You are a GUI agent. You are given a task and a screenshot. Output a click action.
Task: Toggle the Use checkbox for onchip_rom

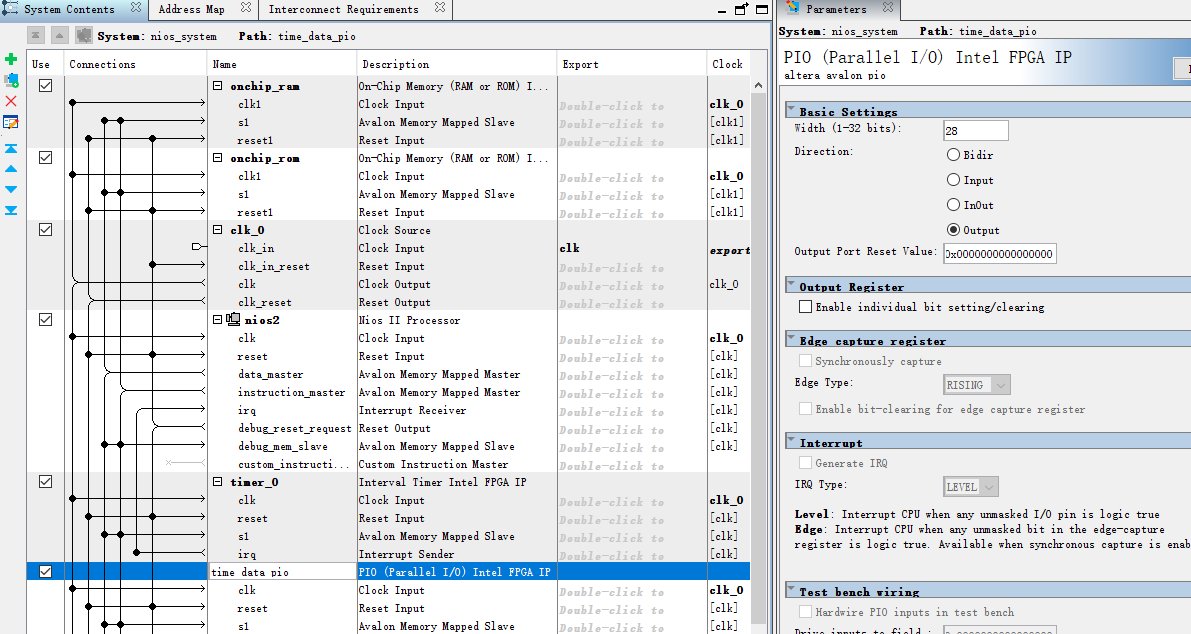(x=46, y=158)
